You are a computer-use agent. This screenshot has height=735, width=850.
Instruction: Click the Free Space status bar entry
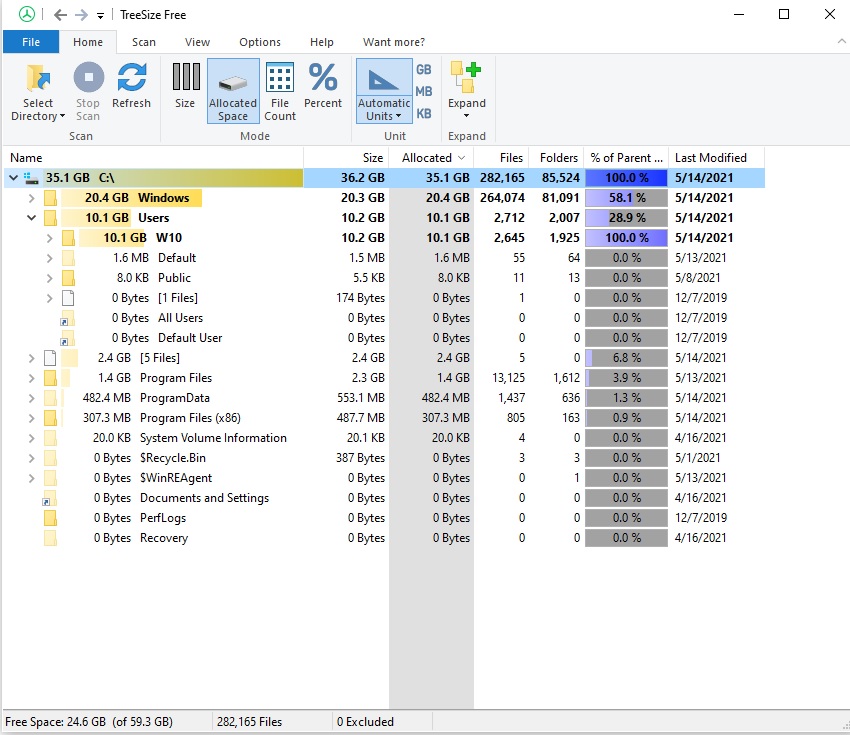coord(89,722)
